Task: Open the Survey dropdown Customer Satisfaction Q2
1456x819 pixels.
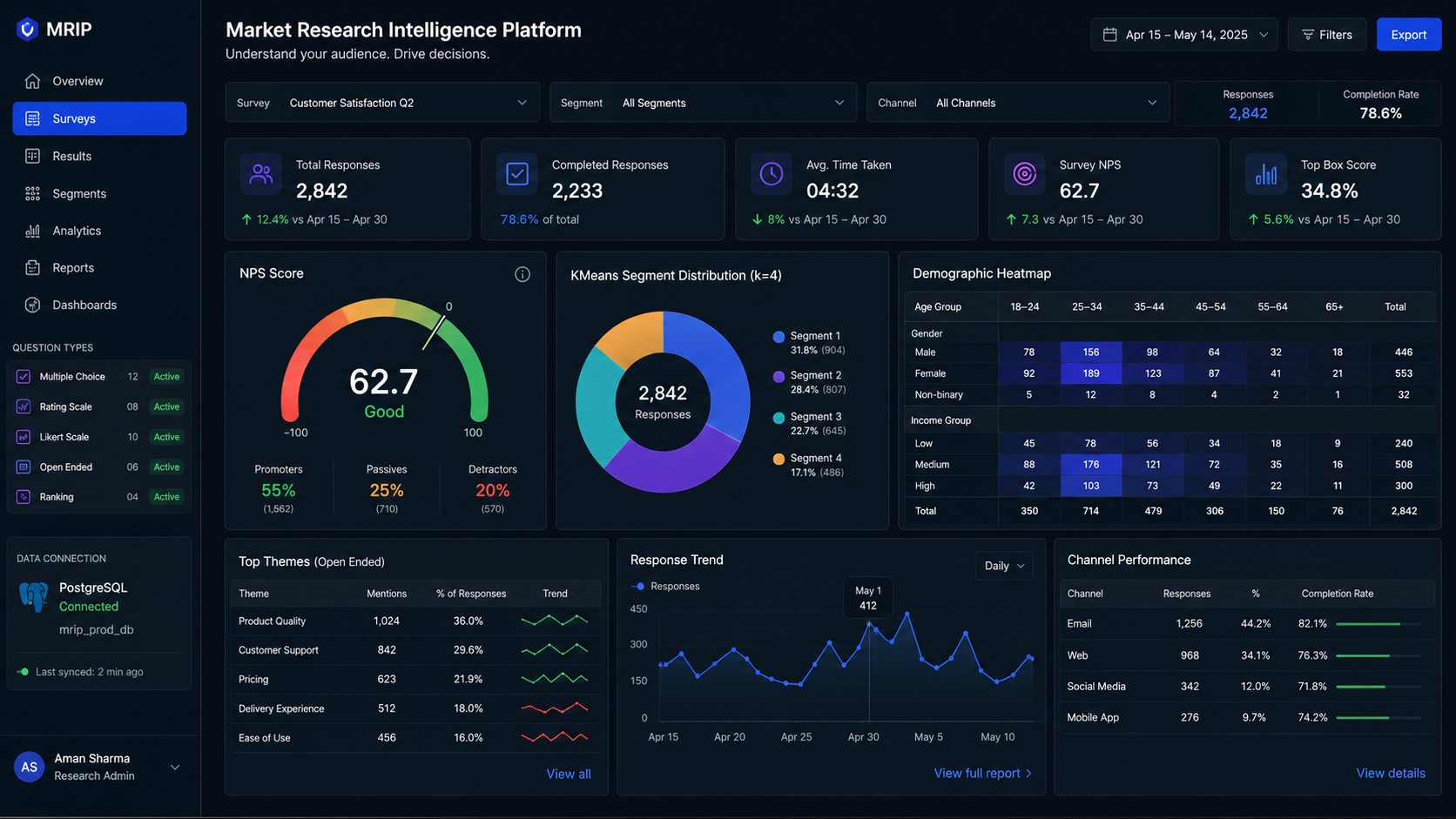Action: [382, 103]
